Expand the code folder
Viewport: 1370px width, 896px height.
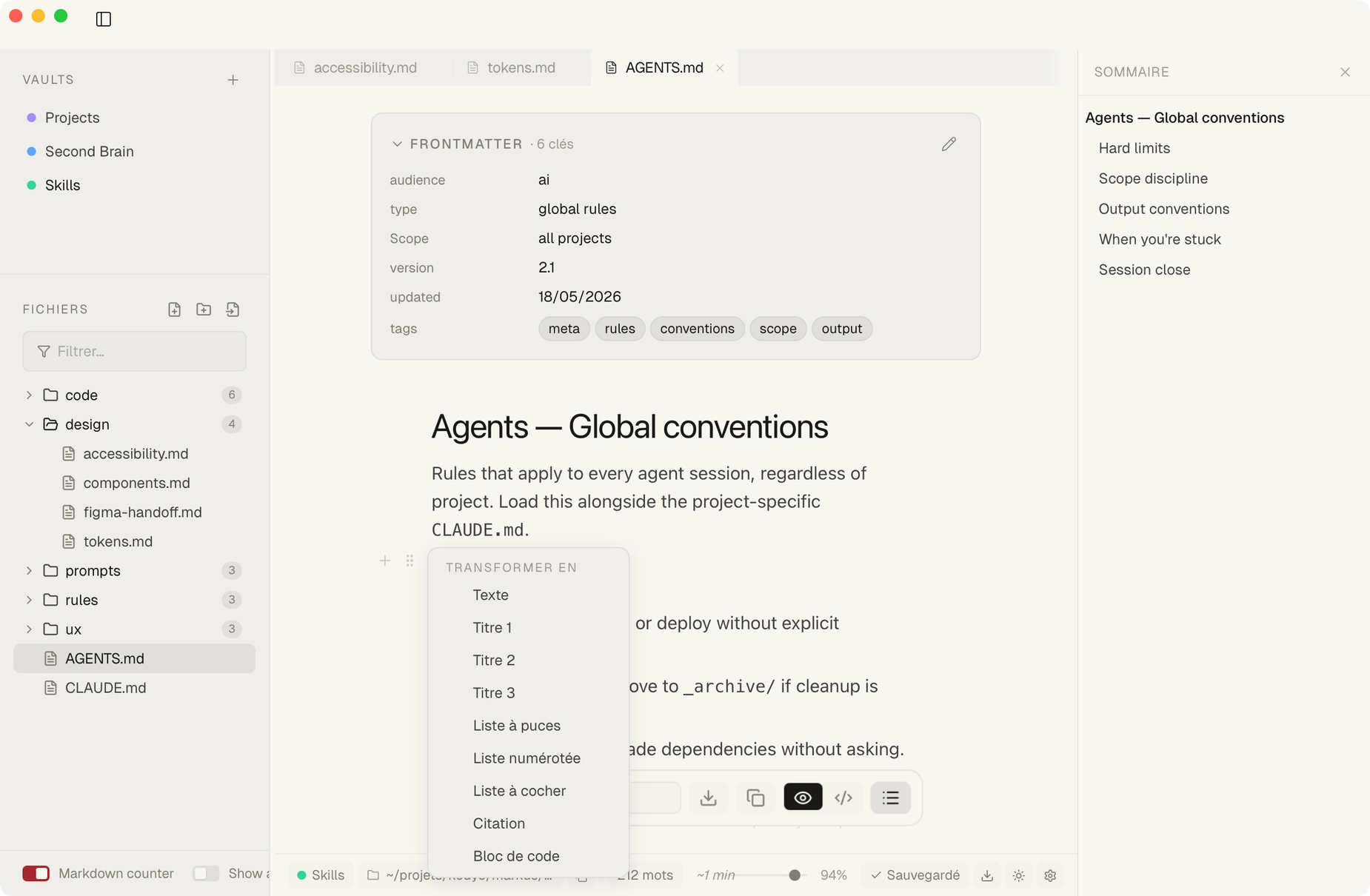coord(29,395)
